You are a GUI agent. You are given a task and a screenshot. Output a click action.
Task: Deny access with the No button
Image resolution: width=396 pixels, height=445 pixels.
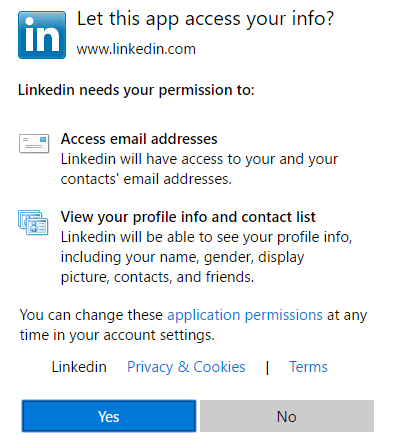(x=287, y=416)
